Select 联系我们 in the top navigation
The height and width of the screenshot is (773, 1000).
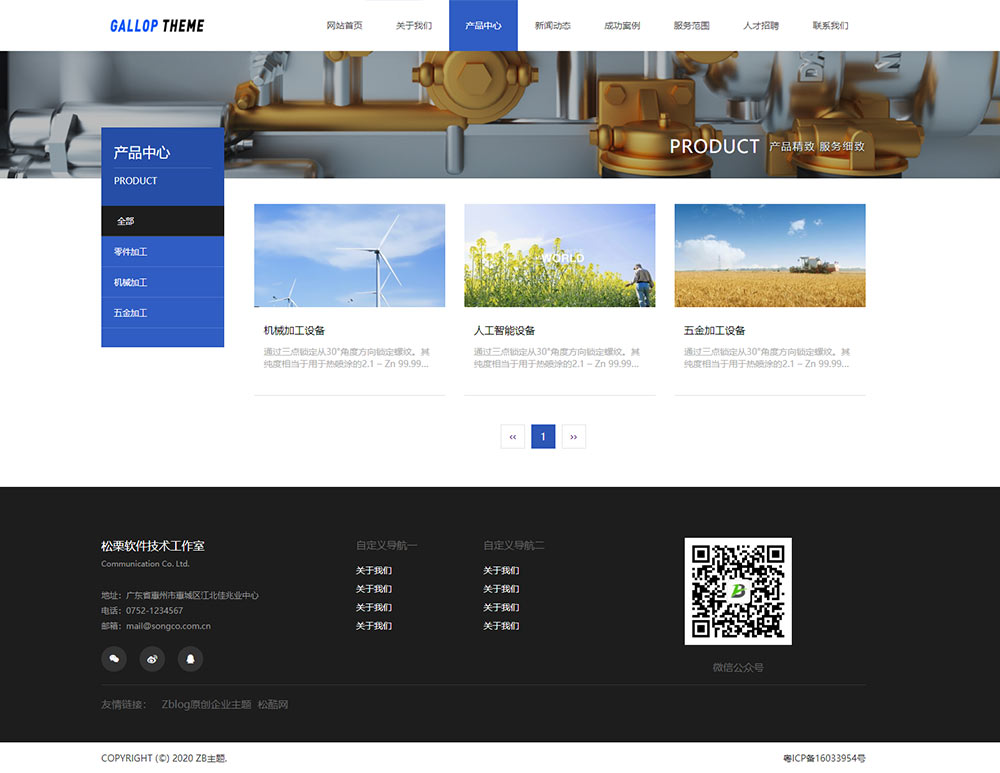point(830,26)
